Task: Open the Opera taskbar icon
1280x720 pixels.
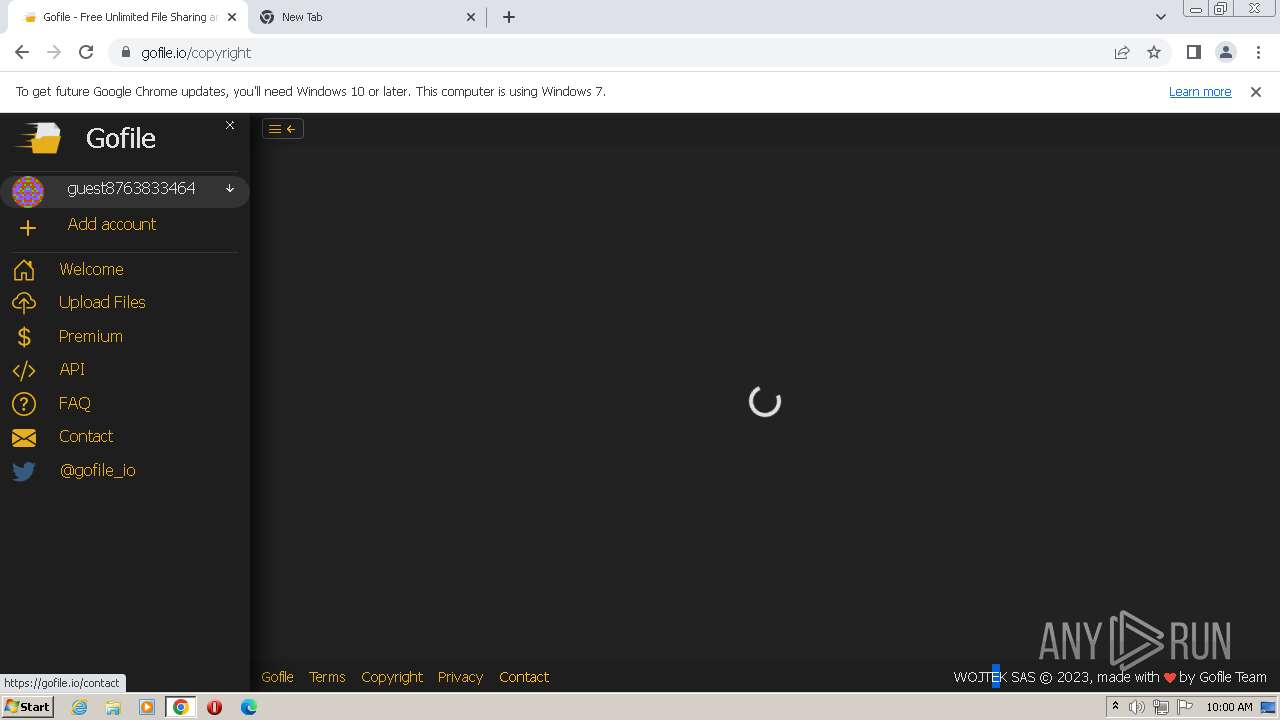Action: coord(214,707)
